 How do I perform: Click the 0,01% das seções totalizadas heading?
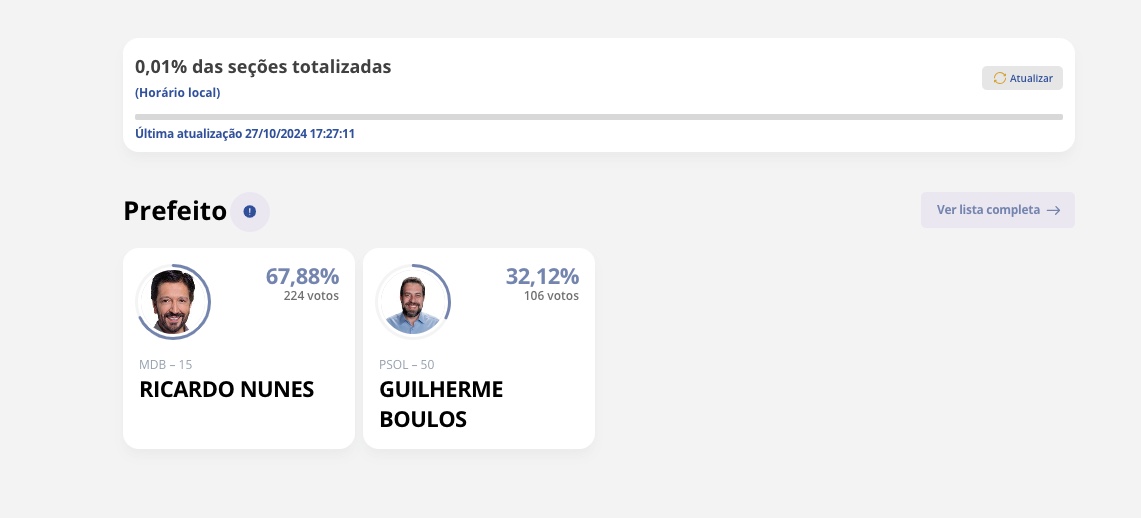[263, 67]
